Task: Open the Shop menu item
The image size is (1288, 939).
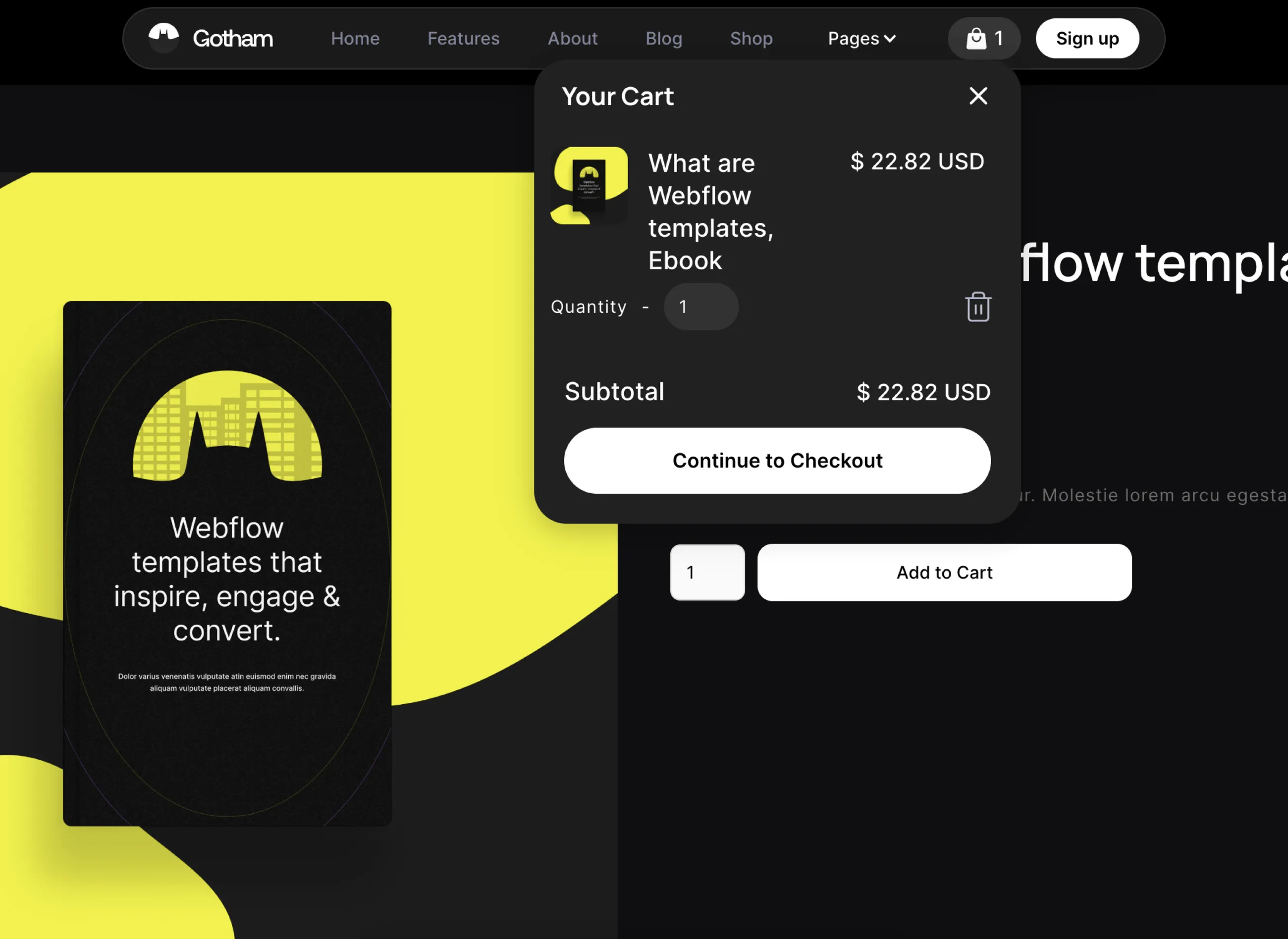Action: click(x=751, y=38)
